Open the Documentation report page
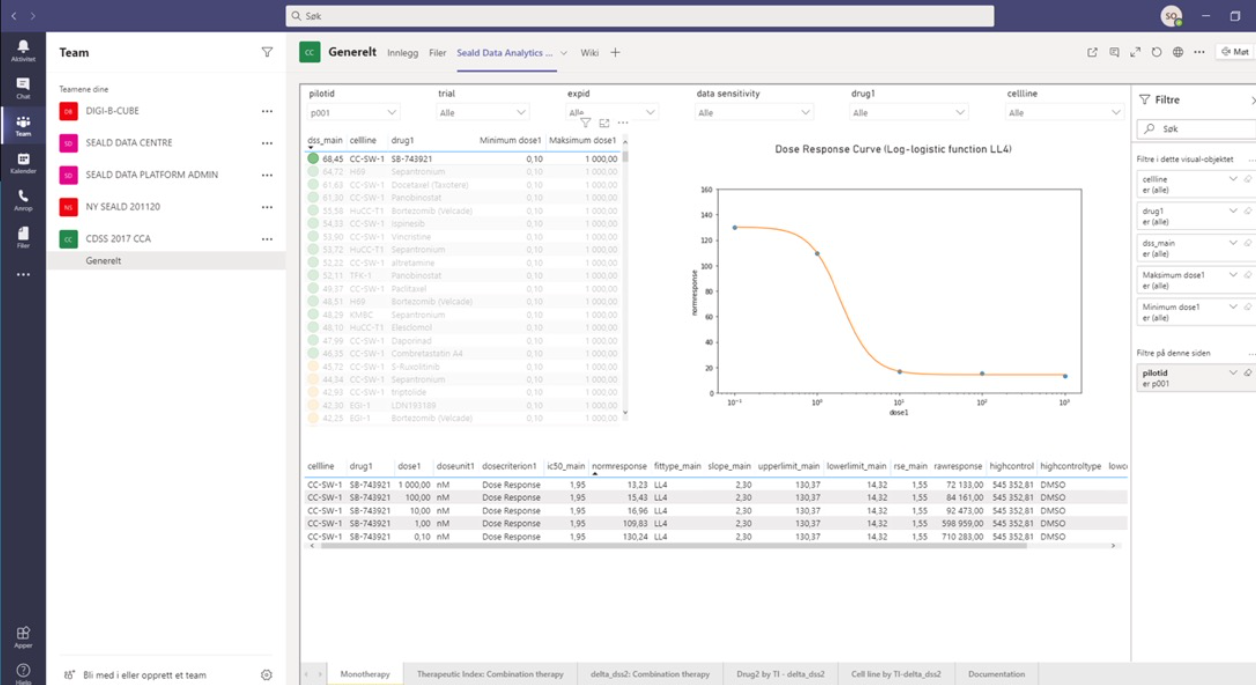 (996, 674)
